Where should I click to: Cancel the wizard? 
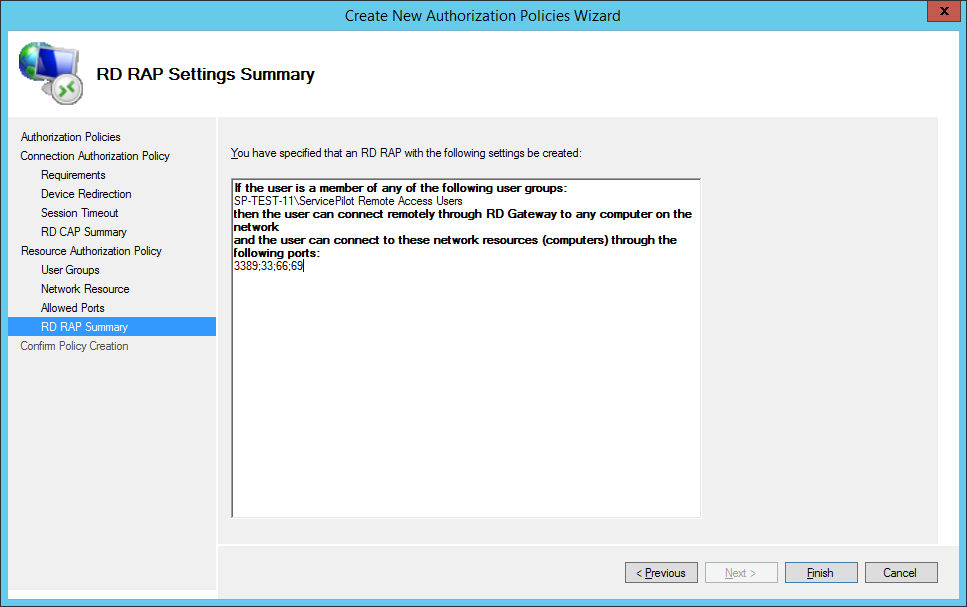(x=899, y=573)
